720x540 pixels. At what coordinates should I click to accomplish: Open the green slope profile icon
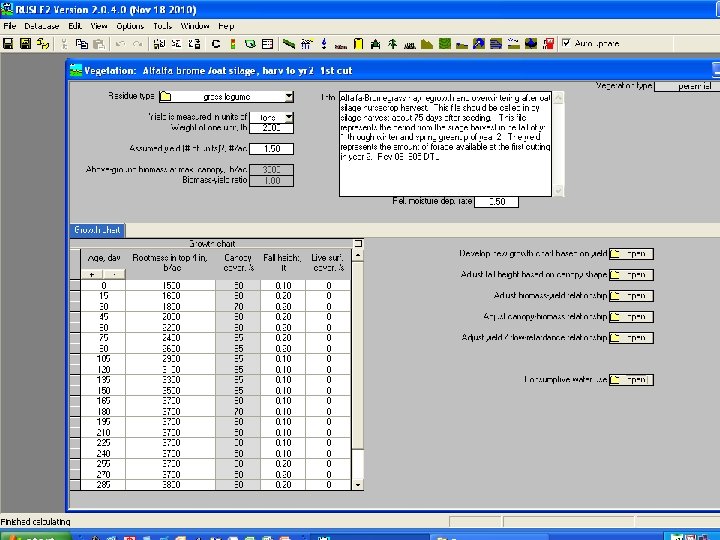pos(289,44)
